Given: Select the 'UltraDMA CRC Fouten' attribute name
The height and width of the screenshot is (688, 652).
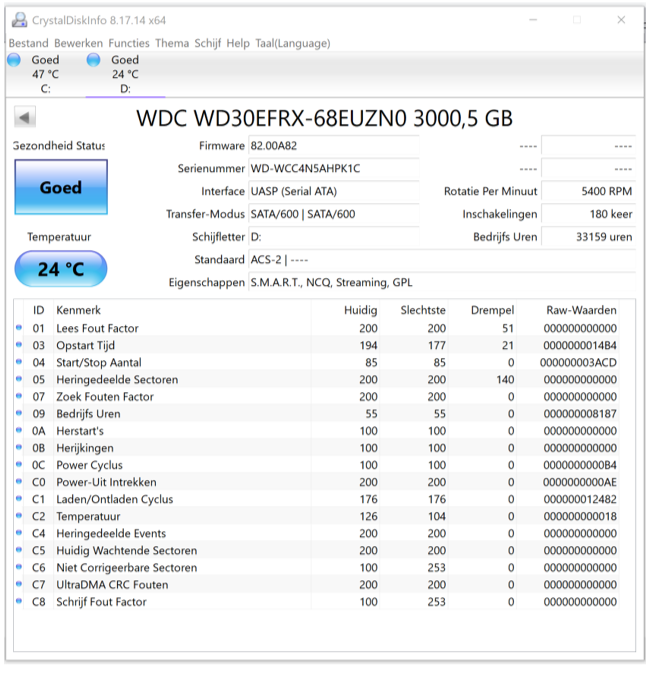Looking at the screenshot, I should tap(112, 585).
